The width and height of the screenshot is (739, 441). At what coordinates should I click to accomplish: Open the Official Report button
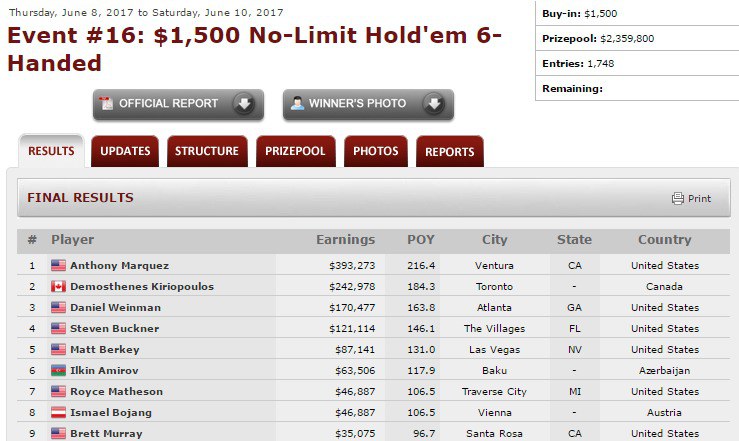coord(168,104)
